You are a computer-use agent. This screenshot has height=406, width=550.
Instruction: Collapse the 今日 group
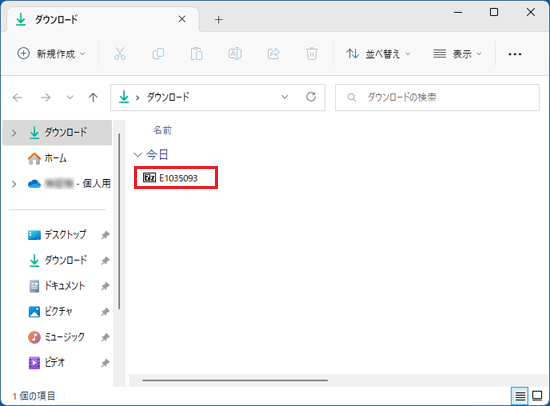click(x=138, y=154)
